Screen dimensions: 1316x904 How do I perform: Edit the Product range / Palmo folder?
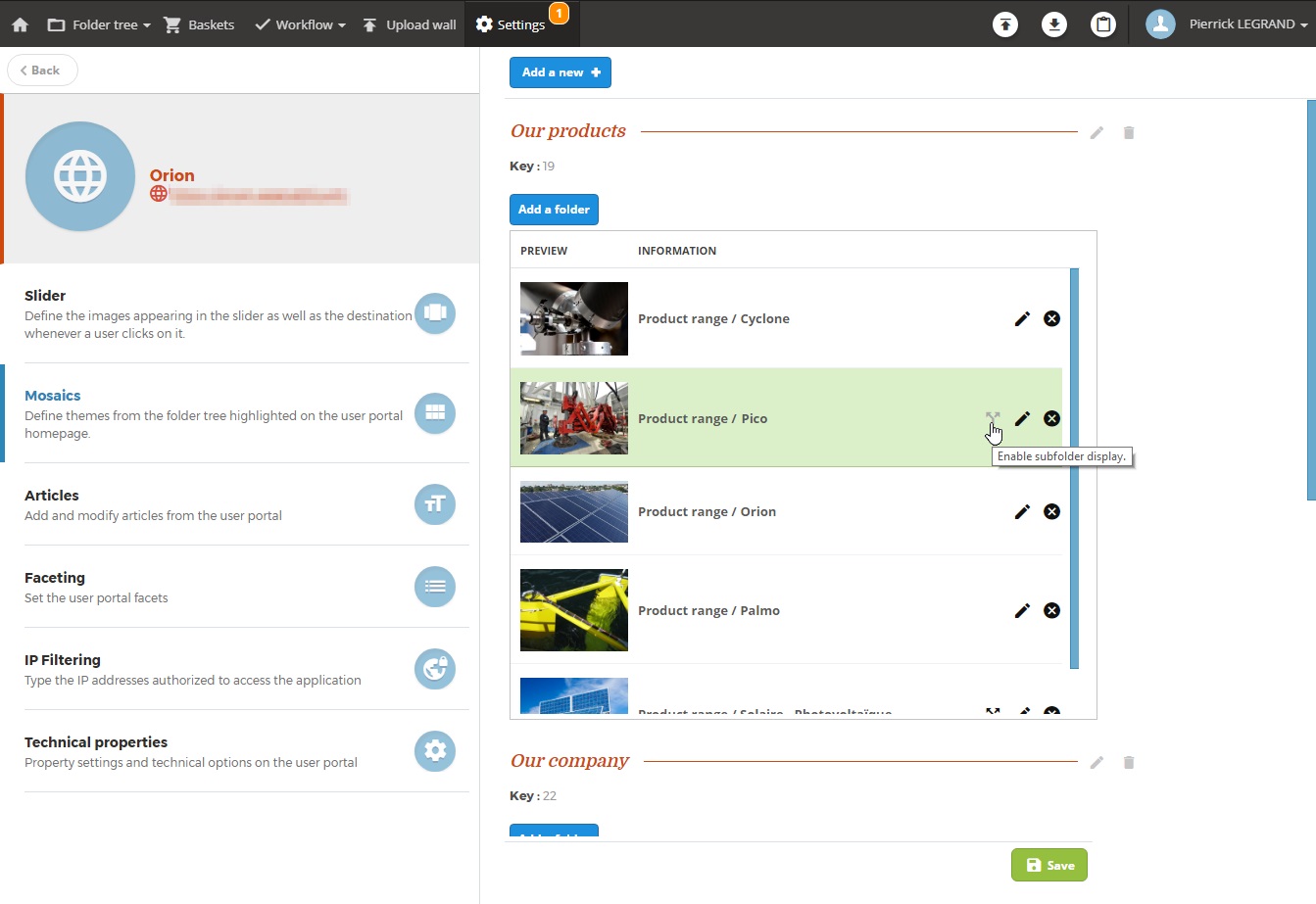pos(1022,610)
